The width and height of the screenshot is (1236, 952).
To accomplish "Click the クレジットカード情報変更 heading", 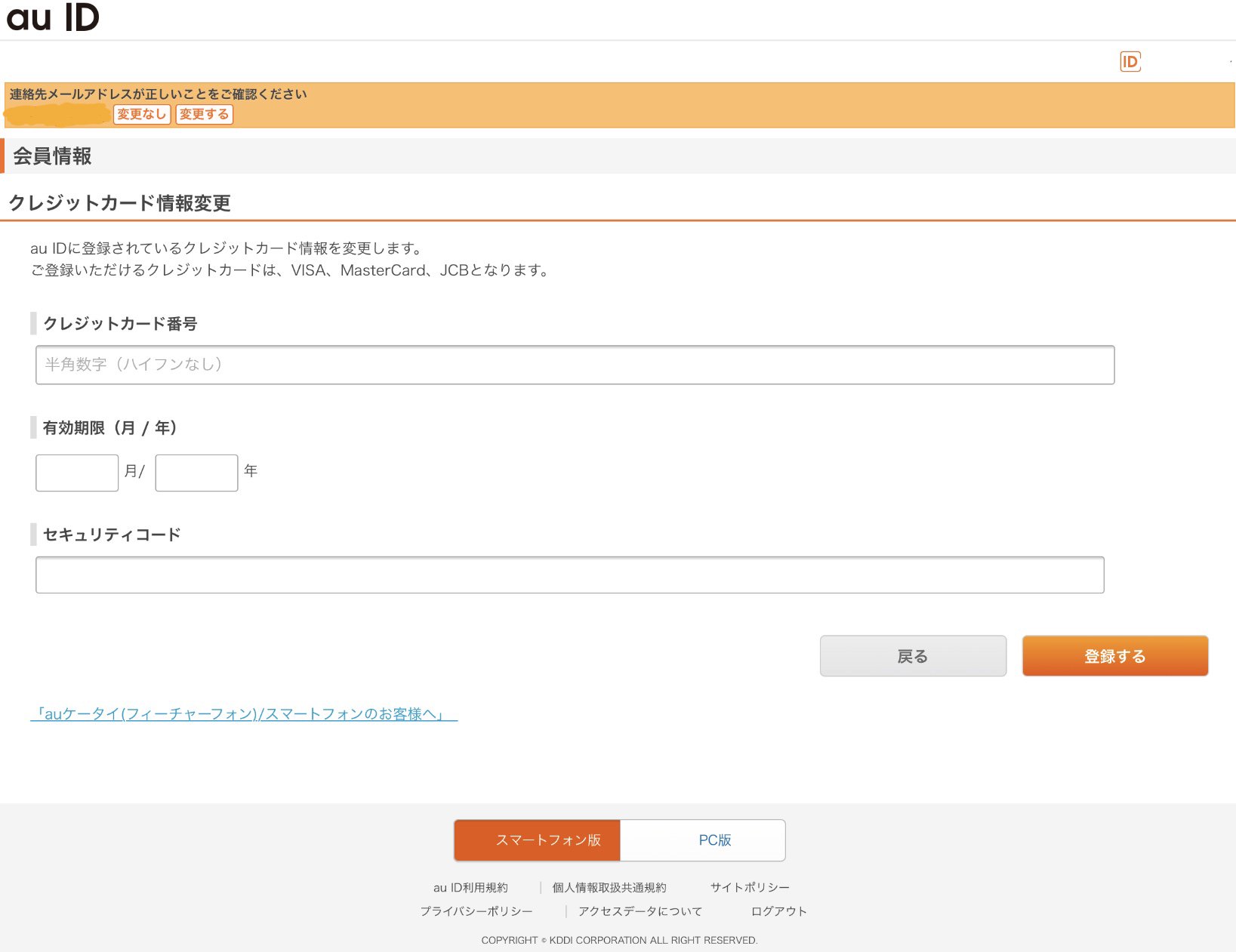I will 119,203.
